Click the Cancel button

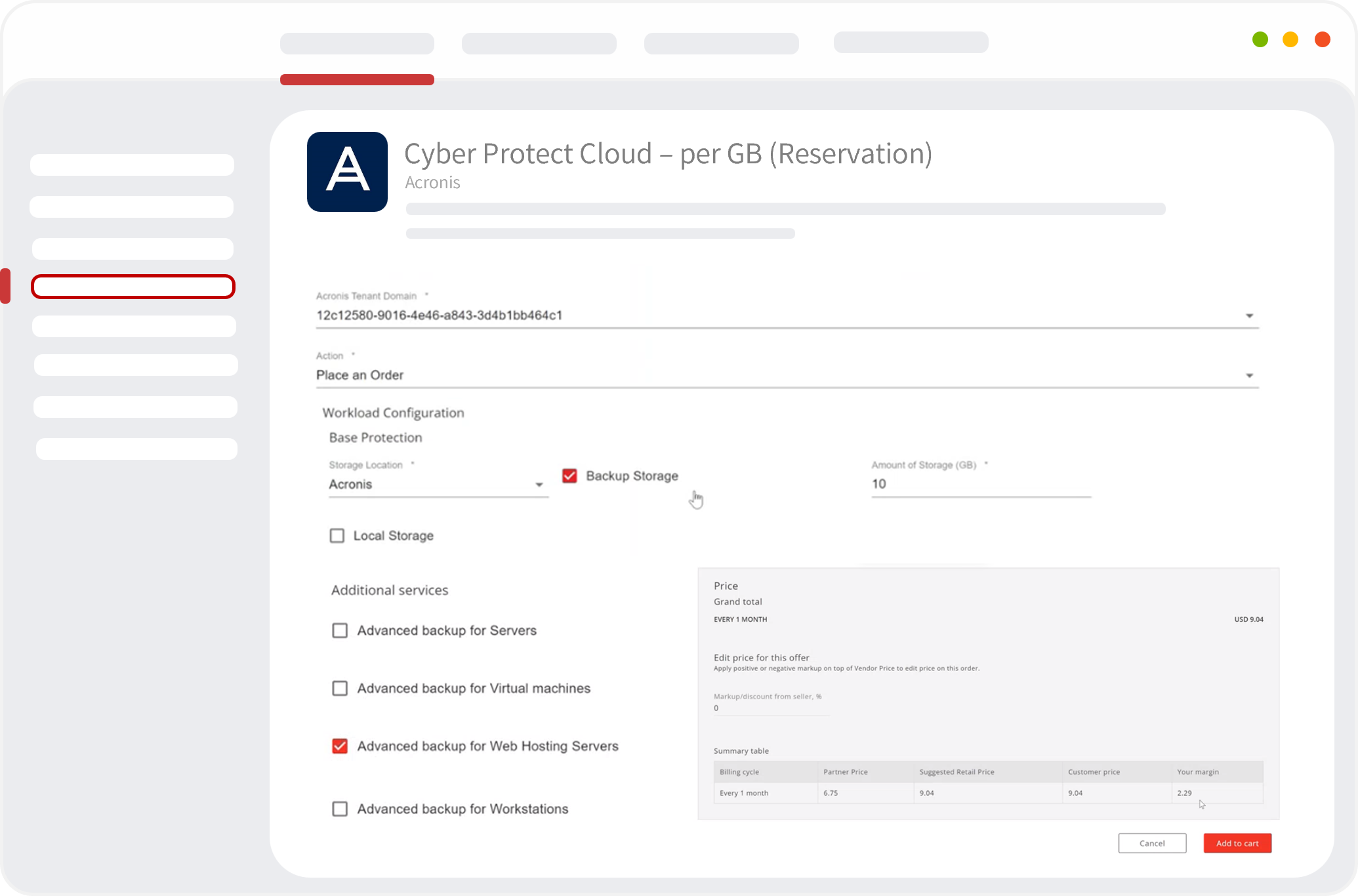(x=1152, y=844)
